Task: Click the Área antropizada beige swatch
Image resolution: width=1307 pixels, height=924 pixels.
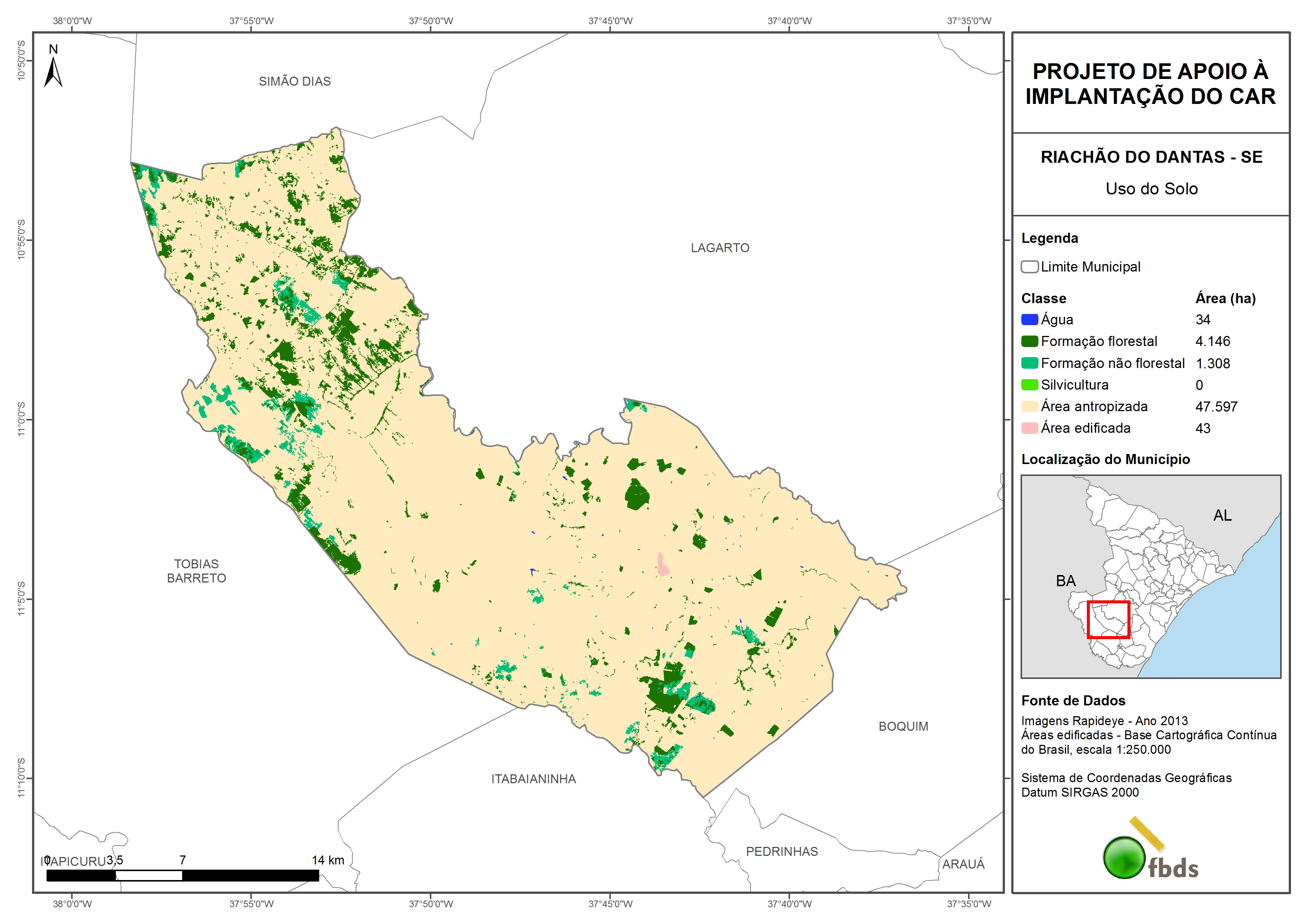Action: (1029, 406)
